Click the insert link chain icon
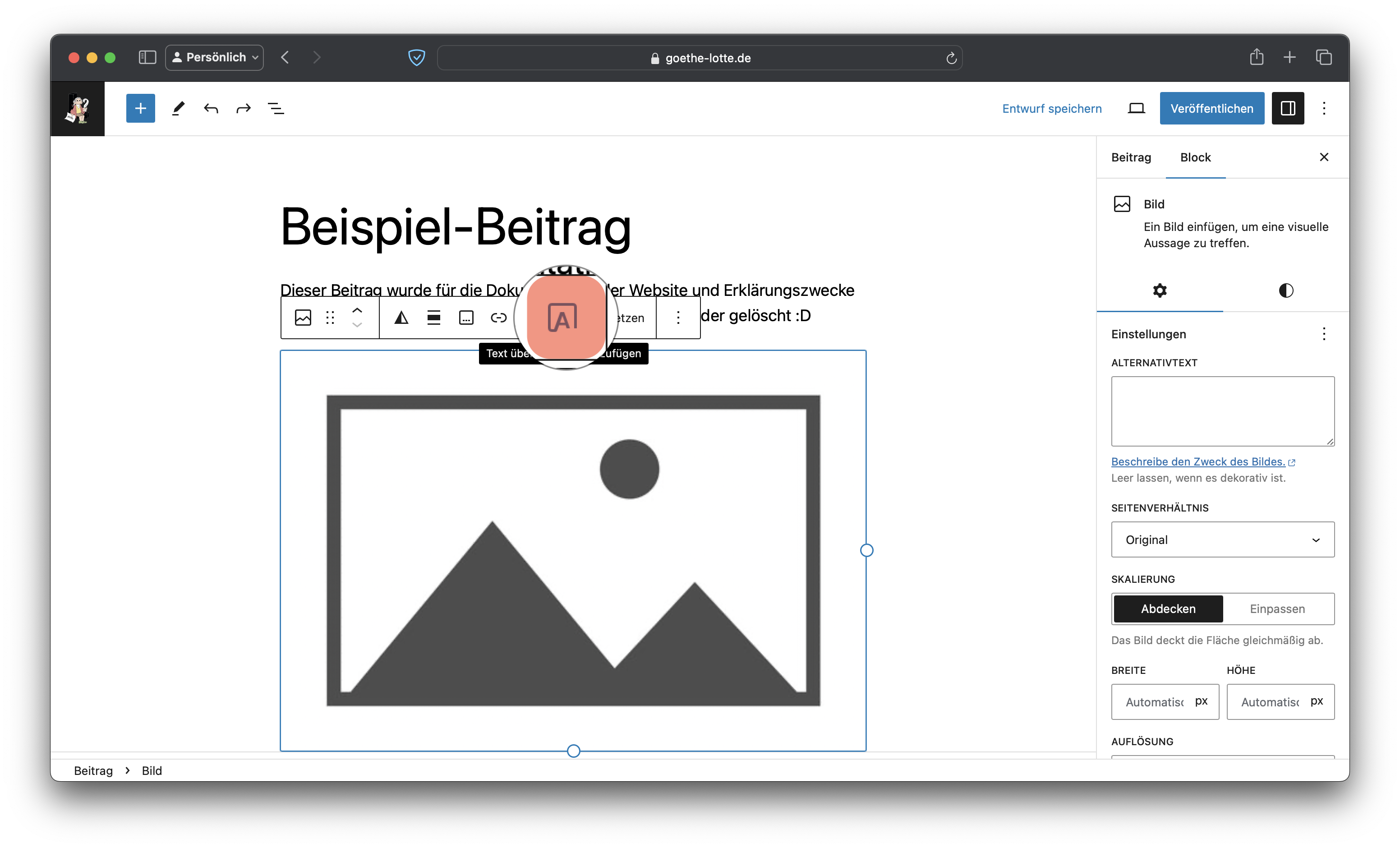1400x848 pixels. [x=498, y=318]
